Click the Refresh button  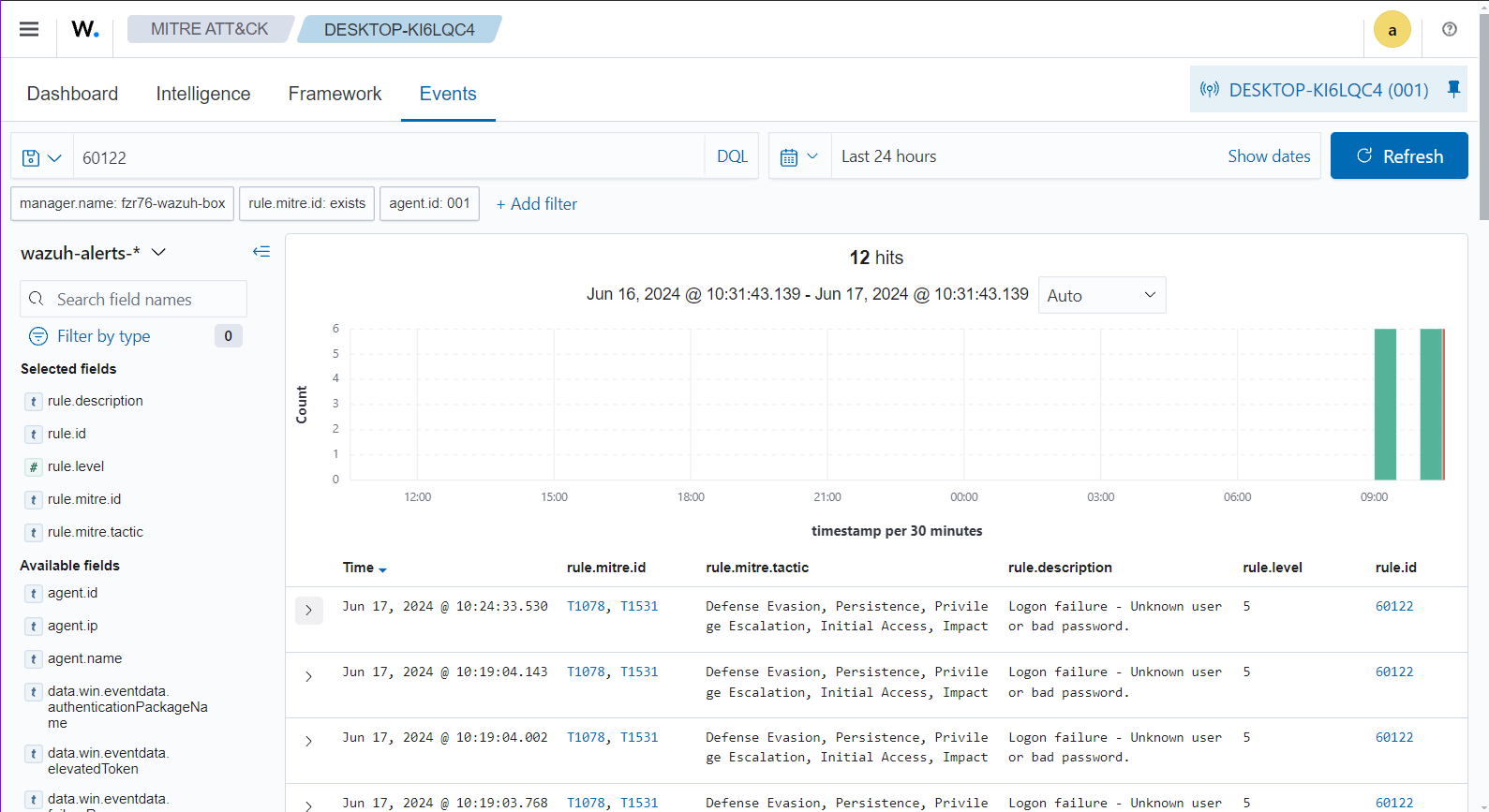pos(1399,156)
